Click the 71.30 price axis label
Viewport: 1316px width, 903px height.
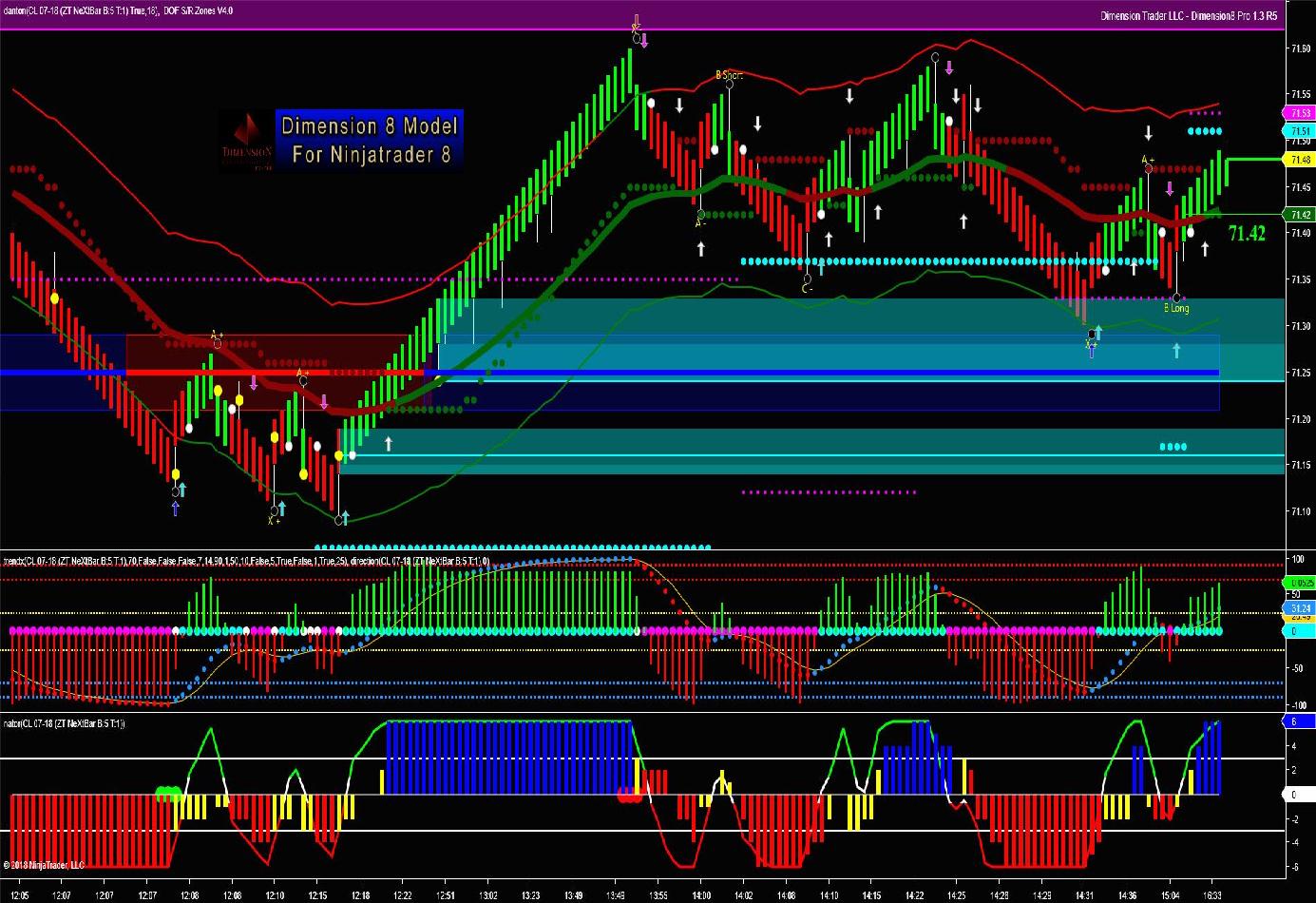(1301, 326)
